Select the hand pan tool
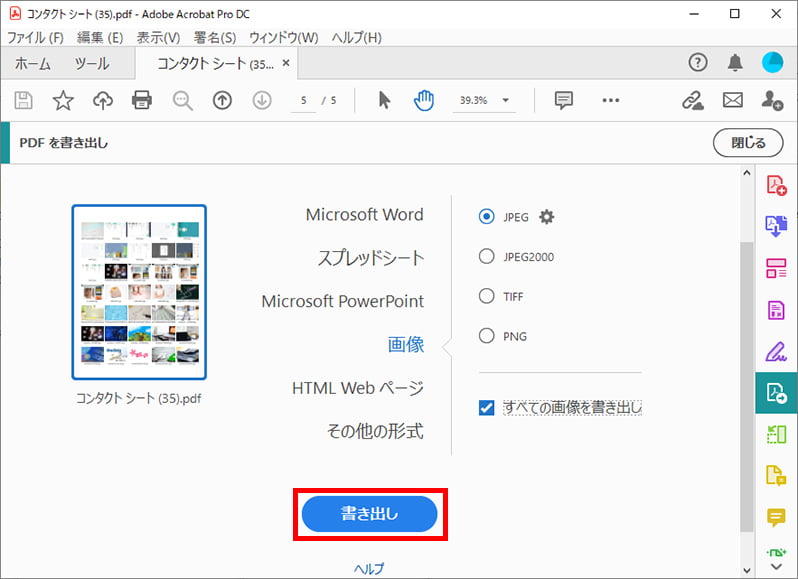Viewport: 798px width, 579px height. (424, 100)
